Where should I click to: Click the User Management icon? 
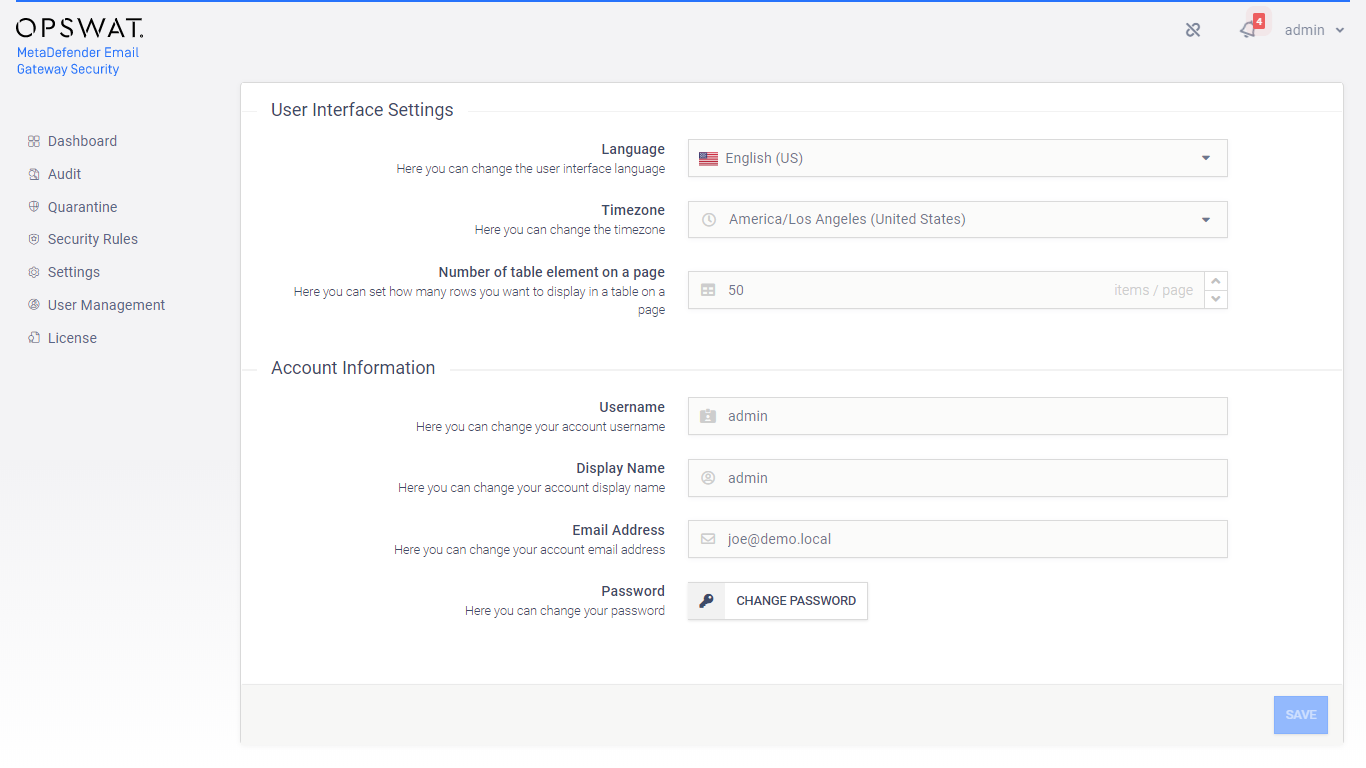[x=34, y=305]
